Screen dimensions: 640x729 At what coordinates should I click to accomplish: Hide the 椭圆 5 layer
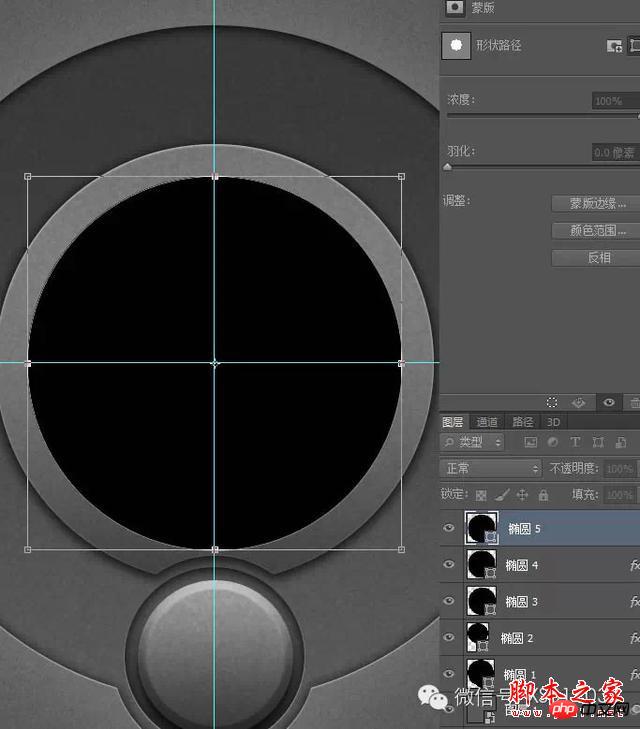pyautogui.click(x=449, y=527)
